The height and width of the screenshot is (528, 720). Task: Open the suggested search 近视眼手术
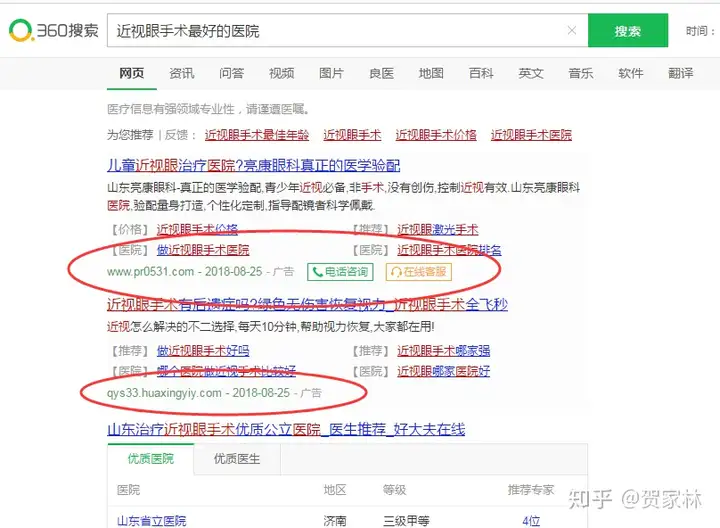[x=352, y=135]
